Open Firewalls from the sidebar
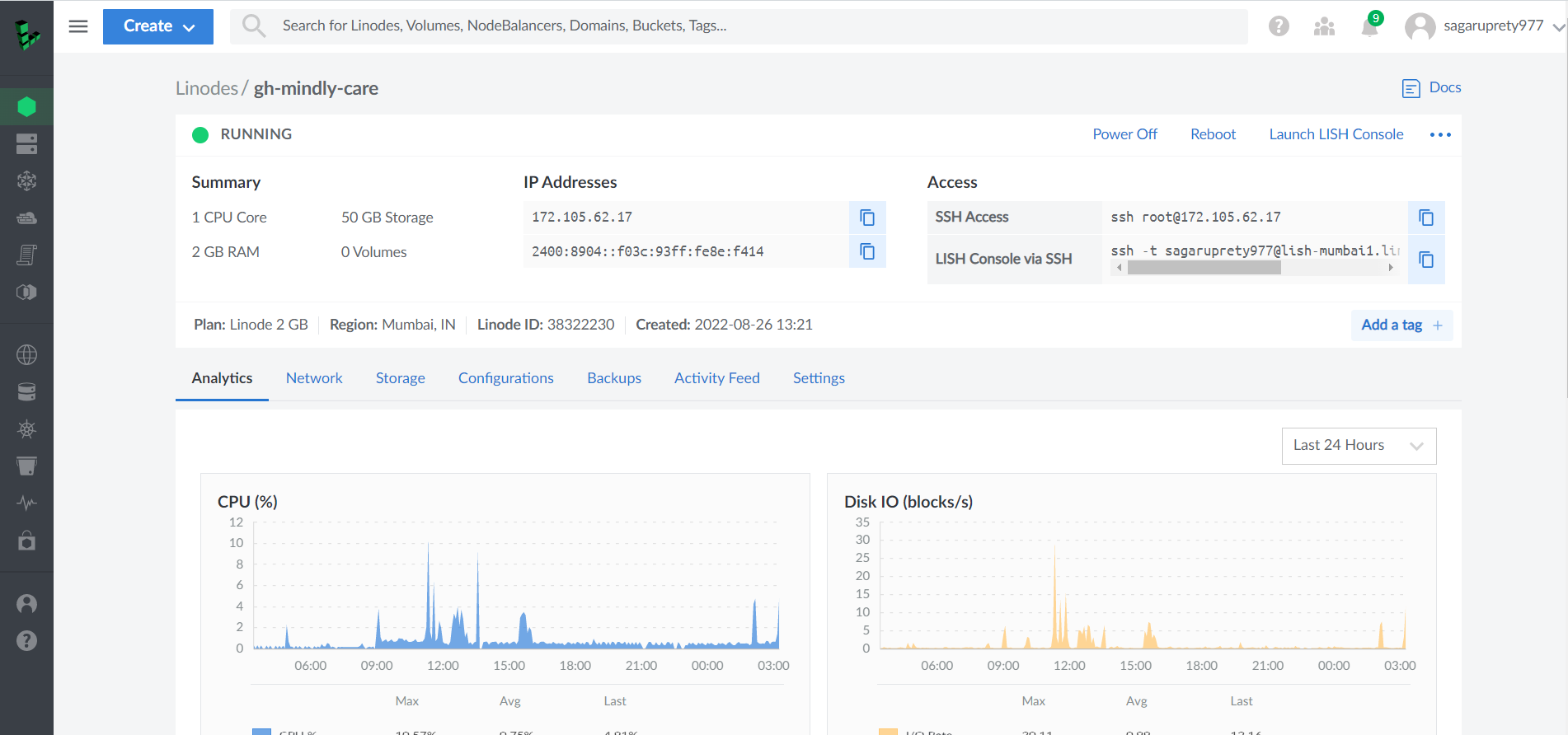 (x=26, y=218)
